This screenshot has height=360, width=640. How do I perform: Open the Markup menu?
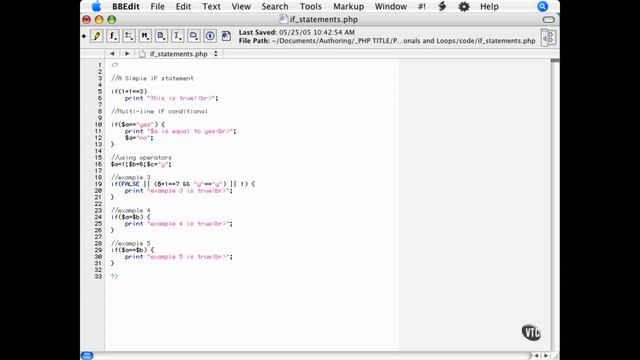click(349, 7)
